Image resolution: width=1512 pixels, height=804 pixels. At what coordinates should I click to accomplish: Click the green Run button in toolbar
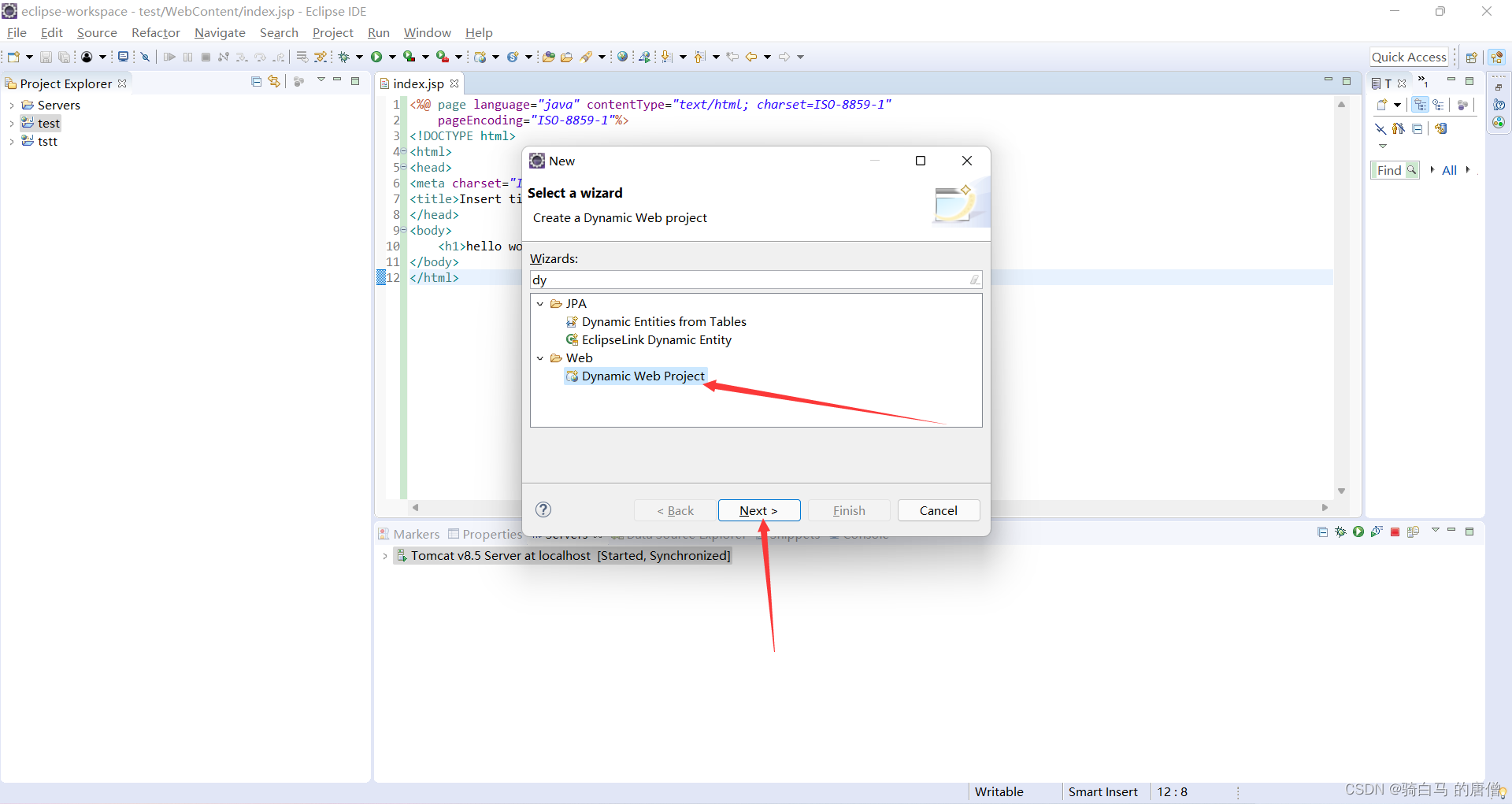point(376,57)
